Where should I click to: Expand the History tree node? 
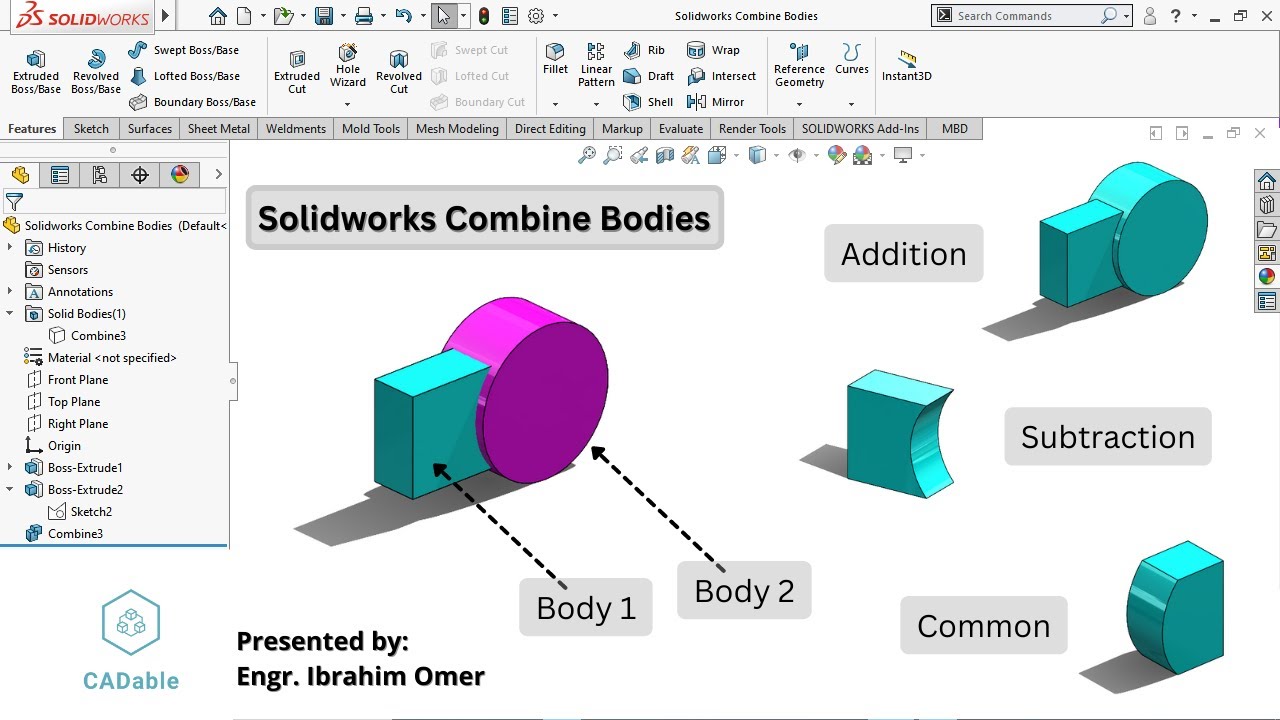[10, 247]
